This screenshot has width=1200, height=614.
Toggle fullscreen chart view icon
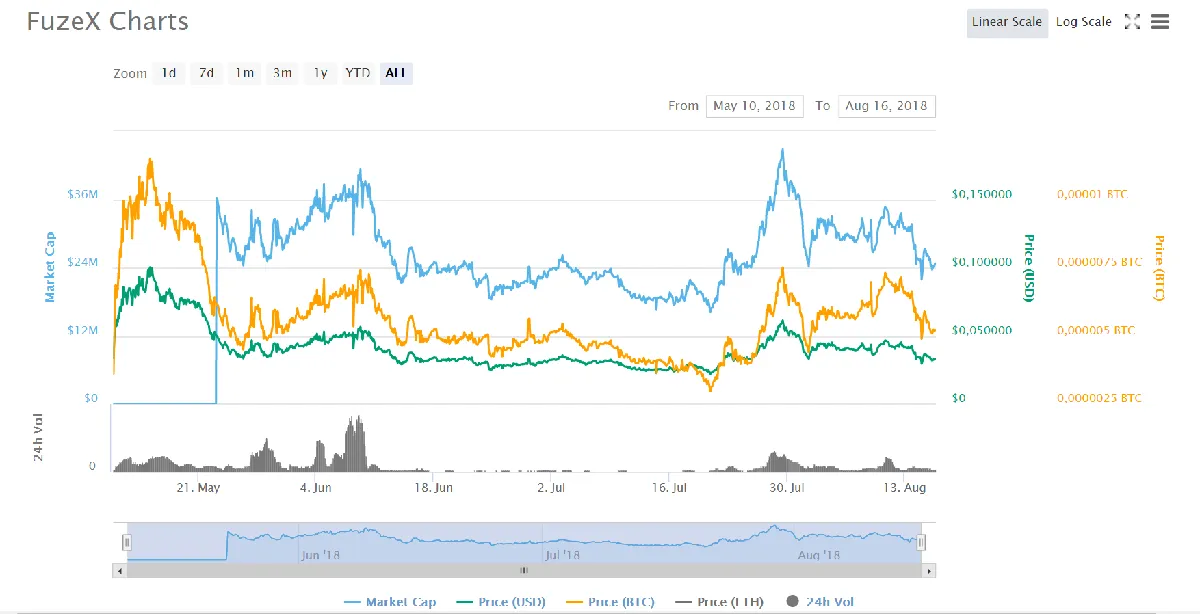(x=1132, y=22)
